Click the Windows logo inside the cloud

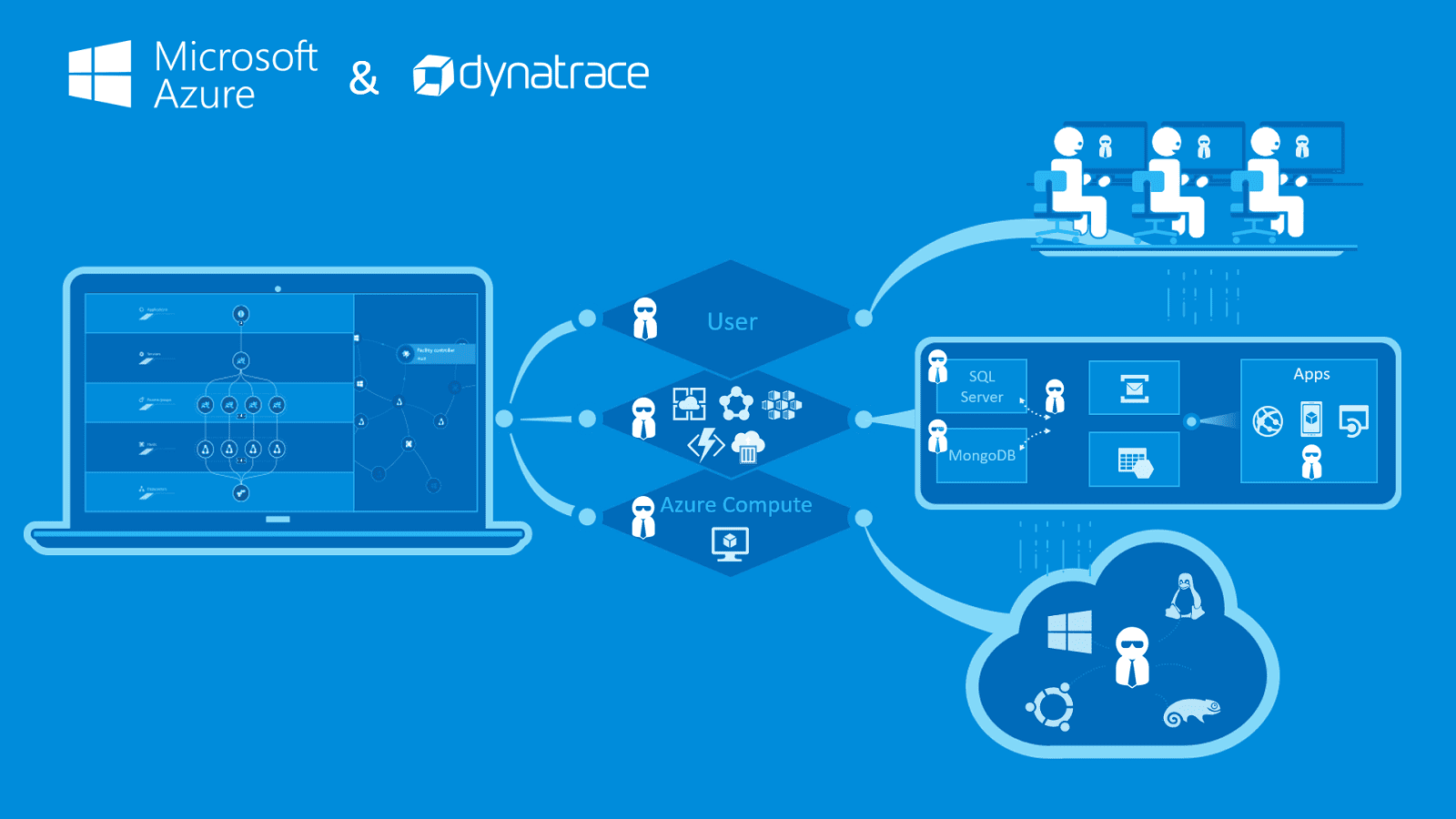point(1069,632)
